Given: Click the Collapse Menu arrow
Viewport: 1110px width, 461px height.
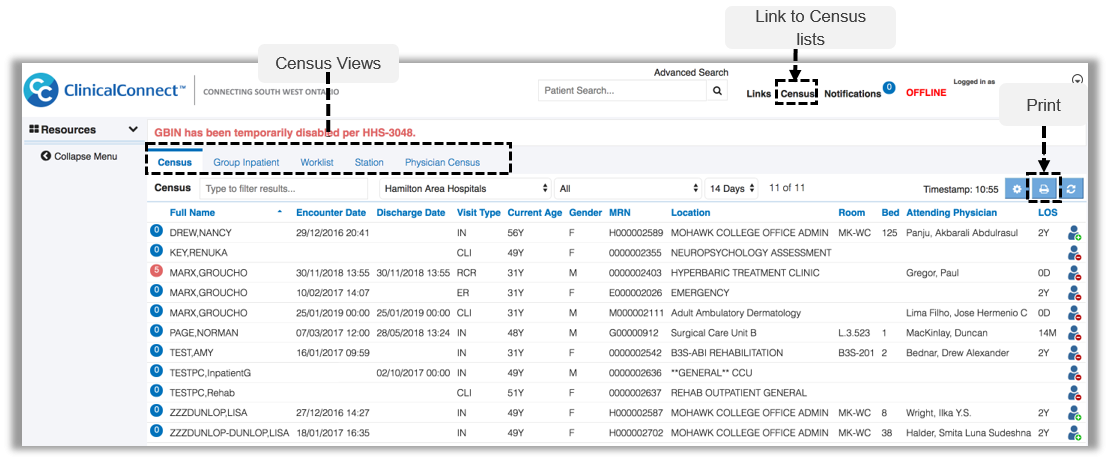Looking at the screenshot, I should click(45, 156).
